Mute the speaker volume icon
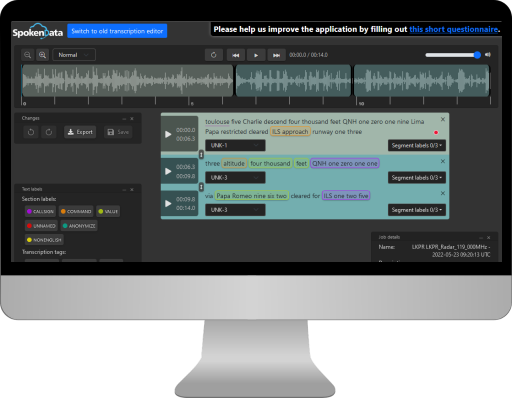The width and height of the screenshot is (512, 398). 488,55
